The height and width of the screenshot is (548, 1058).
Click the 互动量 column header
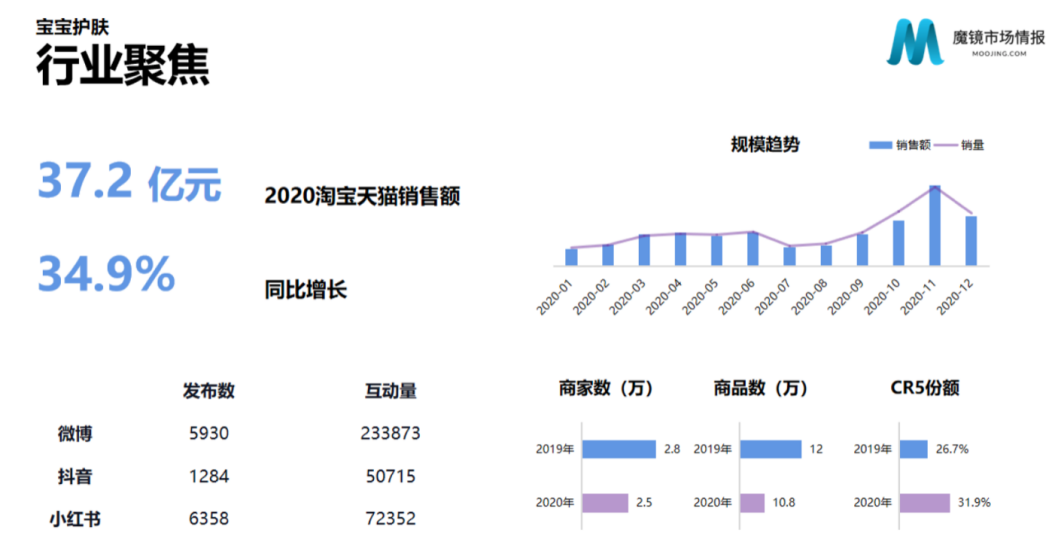pos(391,391)
